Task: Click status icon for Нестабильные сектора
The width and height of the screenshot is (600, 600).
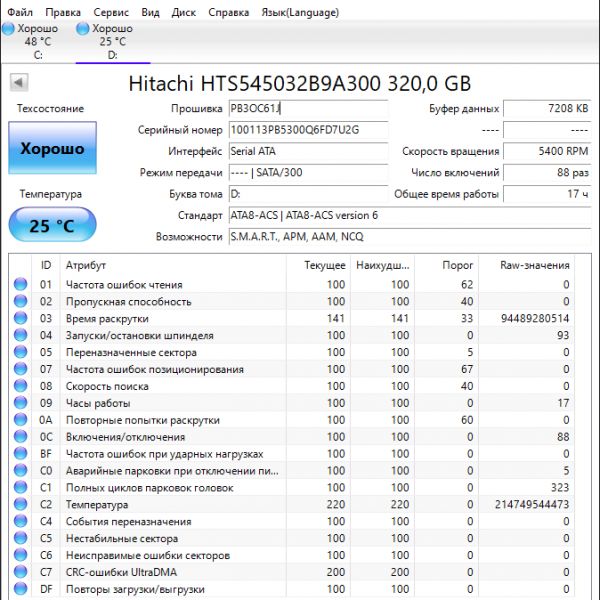Action: click(20, 538)
